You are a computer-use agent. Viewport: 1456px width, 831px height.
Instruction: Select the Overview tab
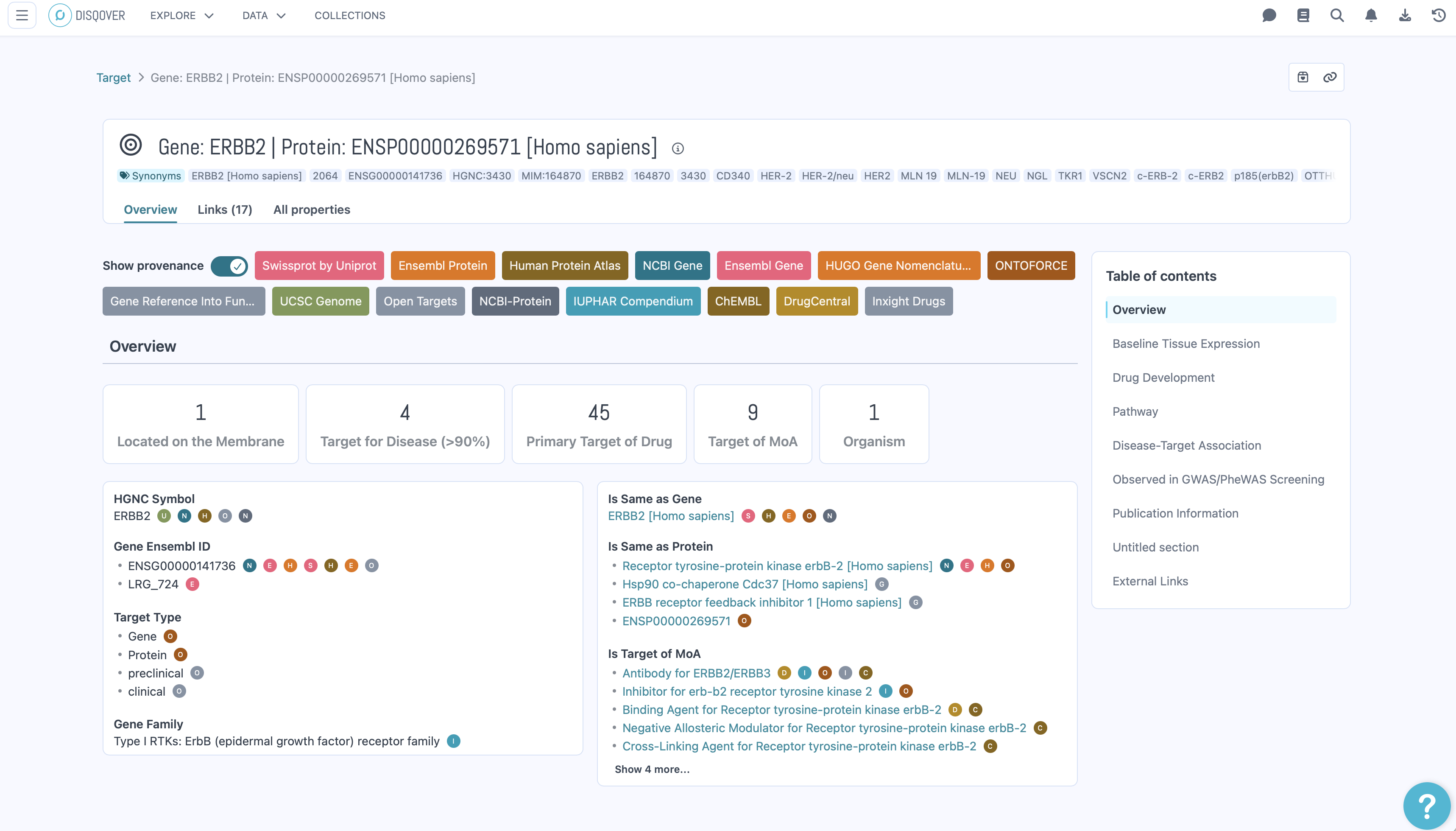click(151, 210)
